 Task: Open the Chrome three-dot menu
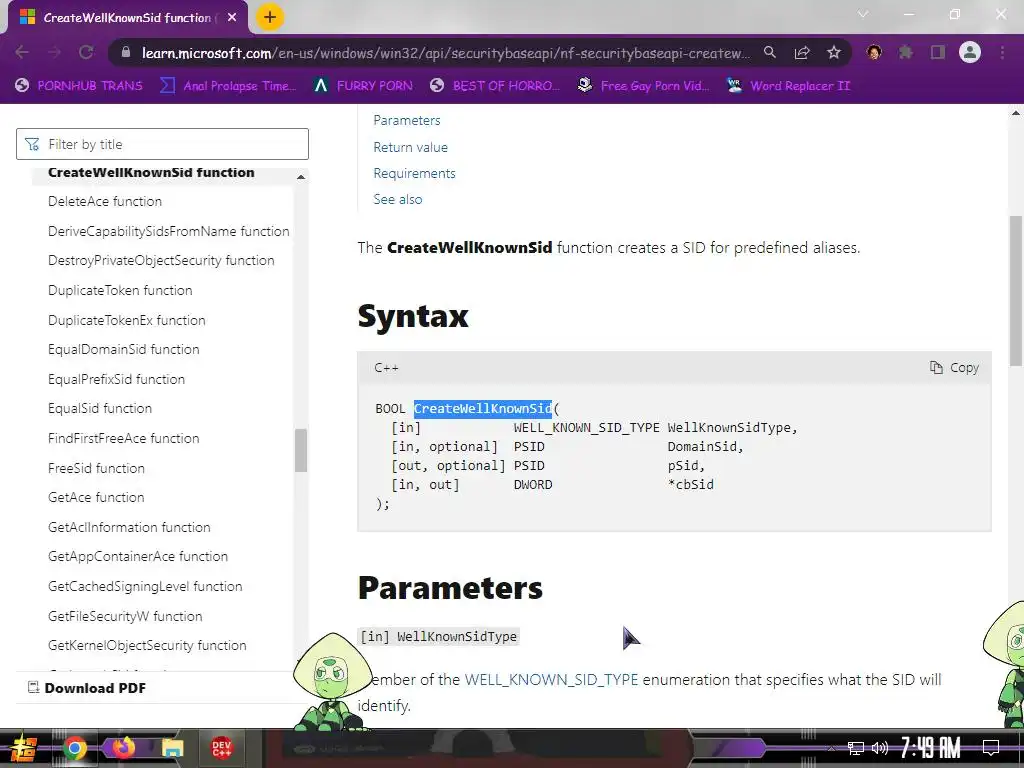pos(1002,52)
